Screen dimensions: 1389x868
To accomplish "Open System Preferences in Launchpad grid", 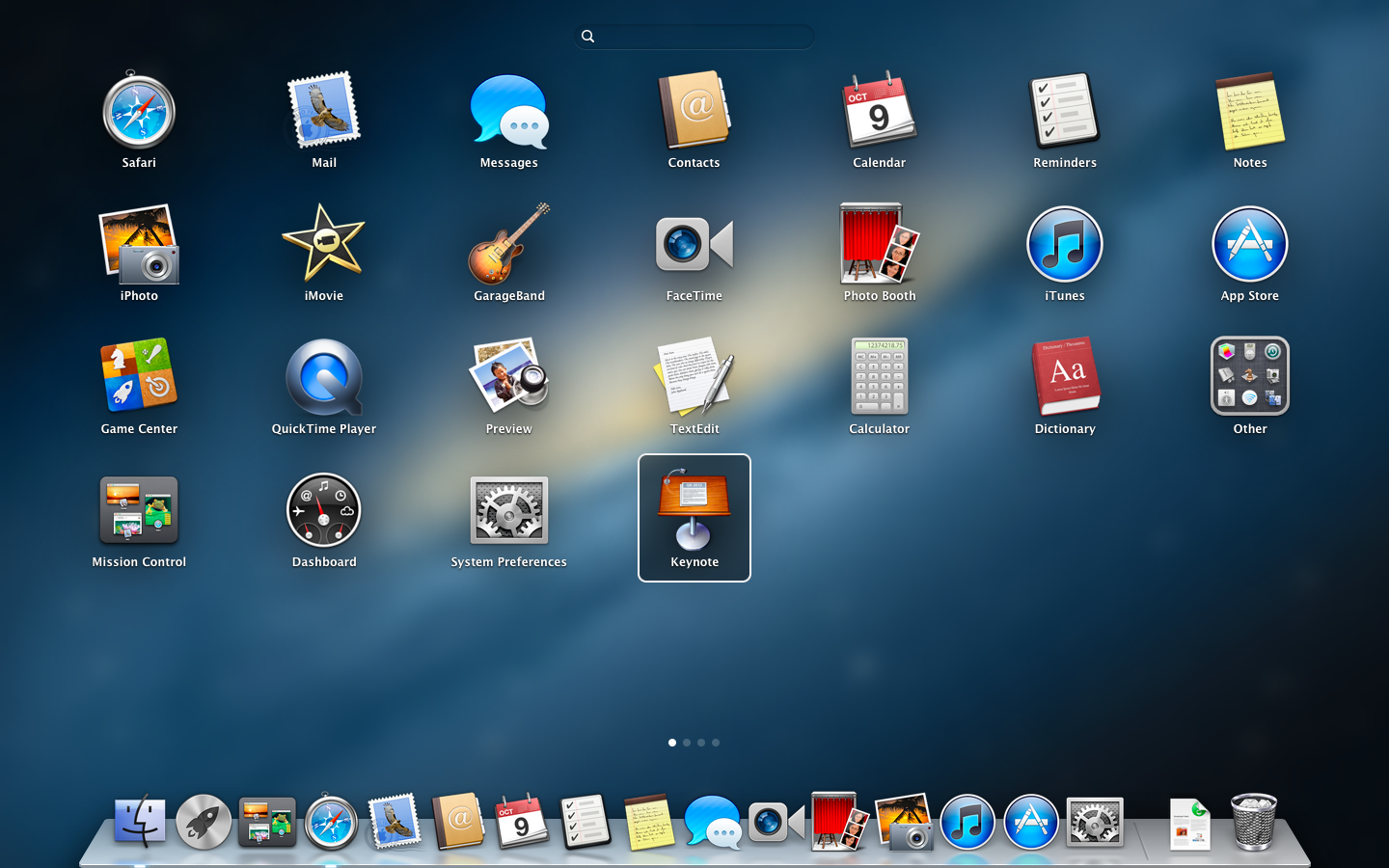I will (509, 509).
